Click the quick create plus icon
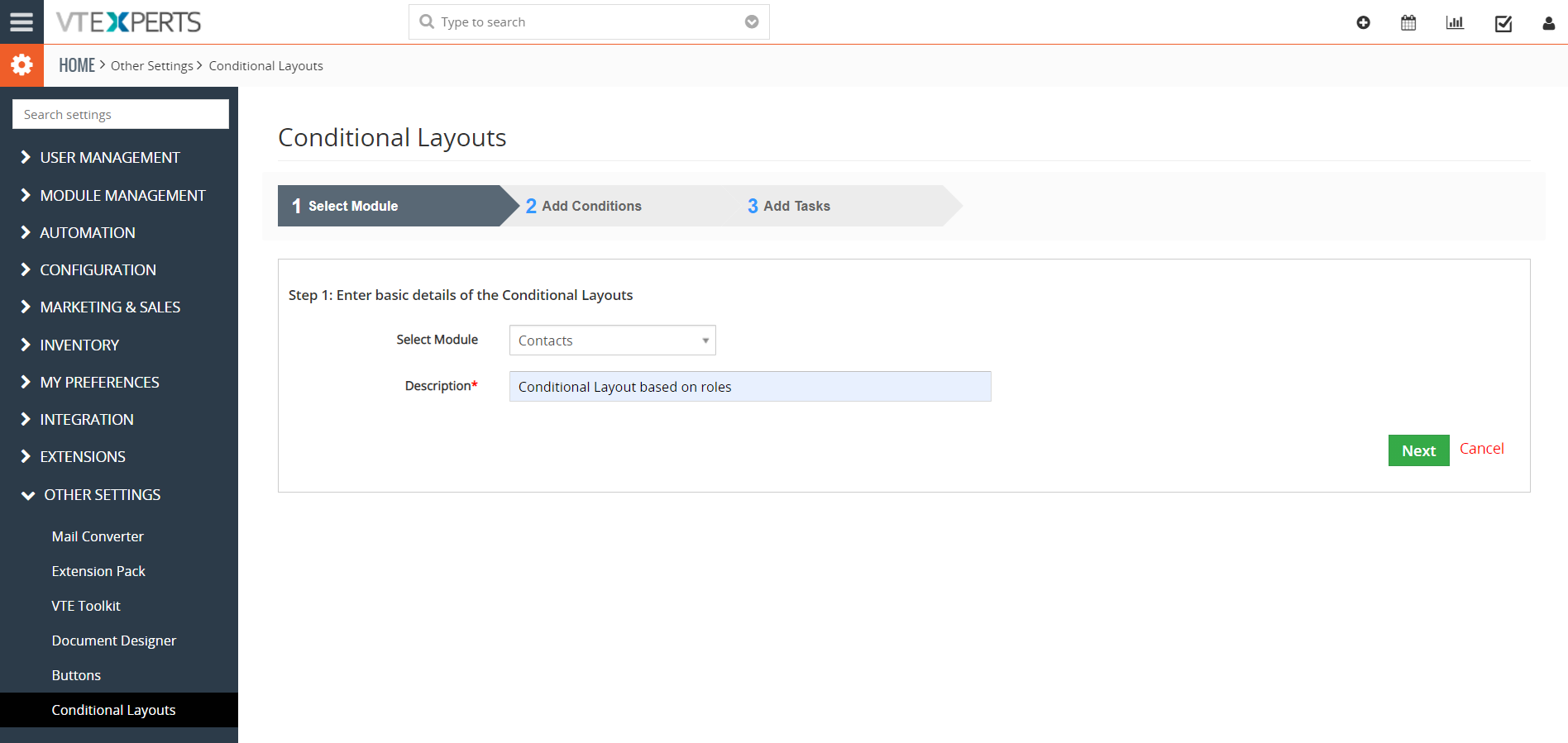This screenshot has height=743, width=1568. coord(1363,23)
